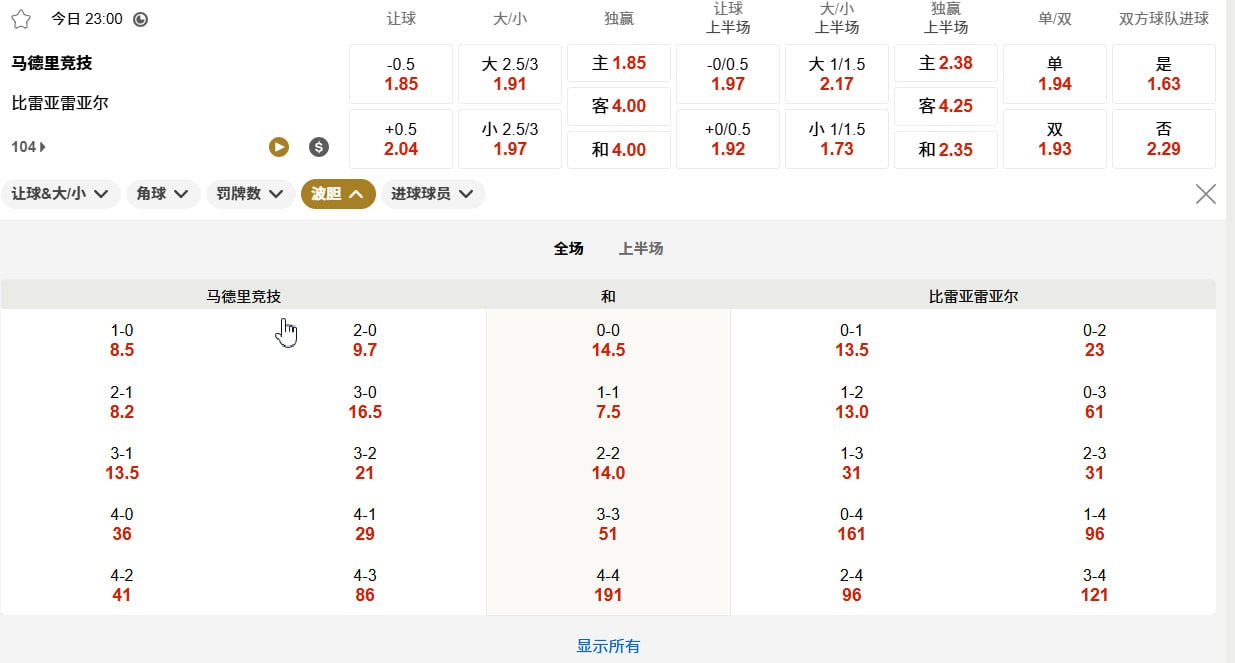Viewport: 1235px width, 663px height.
Task: Expand 进球球员 dropdown
Action: (433, 194)
